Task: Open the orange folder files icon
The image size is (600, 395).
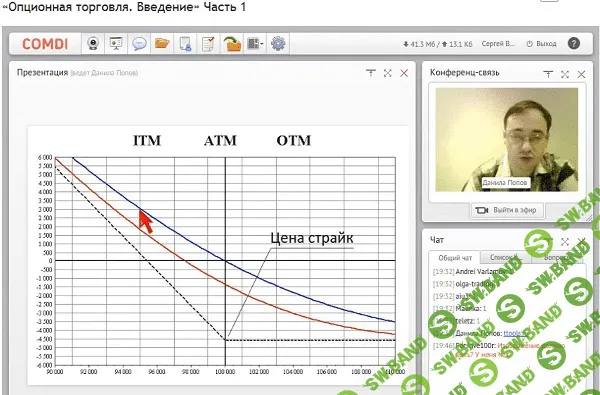Action: [x=162, y=43]
